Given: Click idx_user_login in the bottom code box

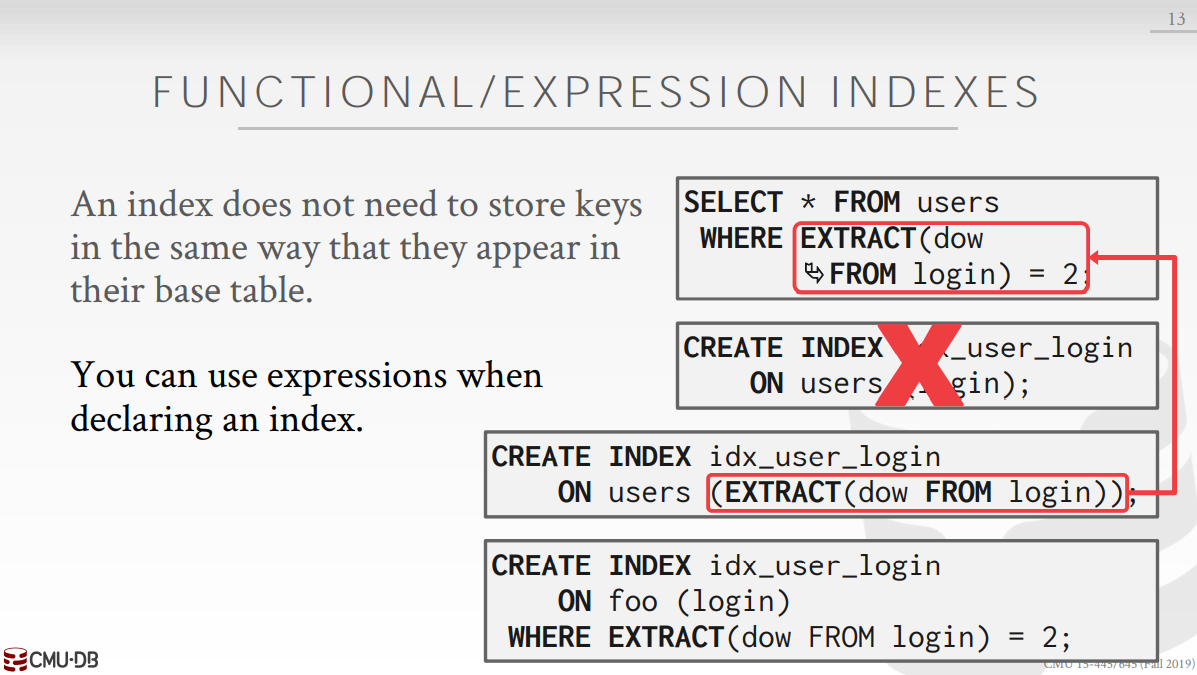Looking at the screenshot, I should tap(824, 565).
